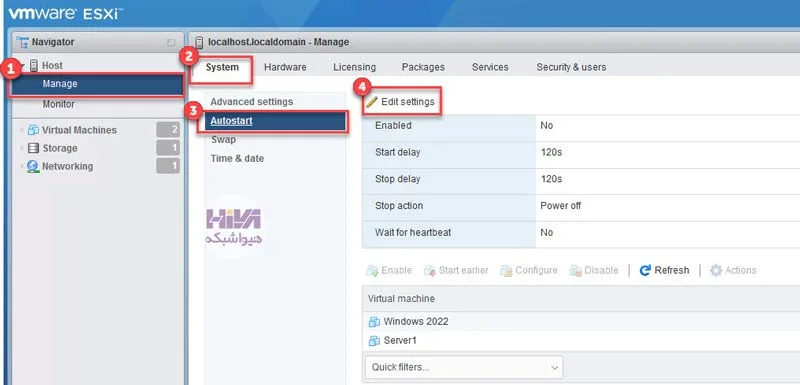800x385 pixels.
Task: Click the Start delay label
Action: click(397, 152)
